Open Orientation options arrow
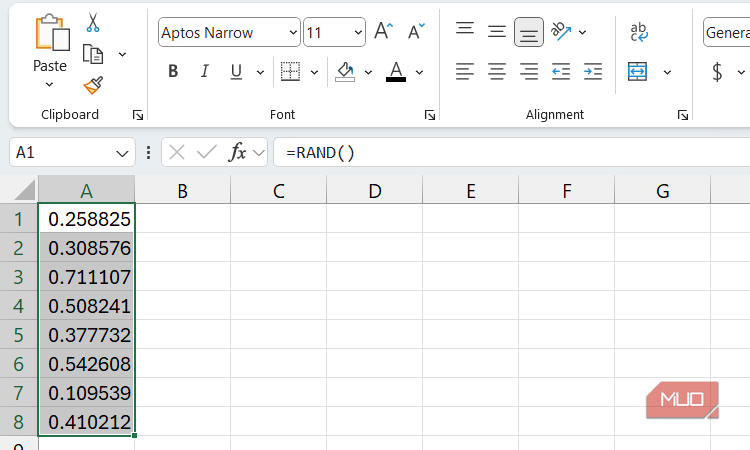This screenshot has width=750, height=450. click(583, 33)
